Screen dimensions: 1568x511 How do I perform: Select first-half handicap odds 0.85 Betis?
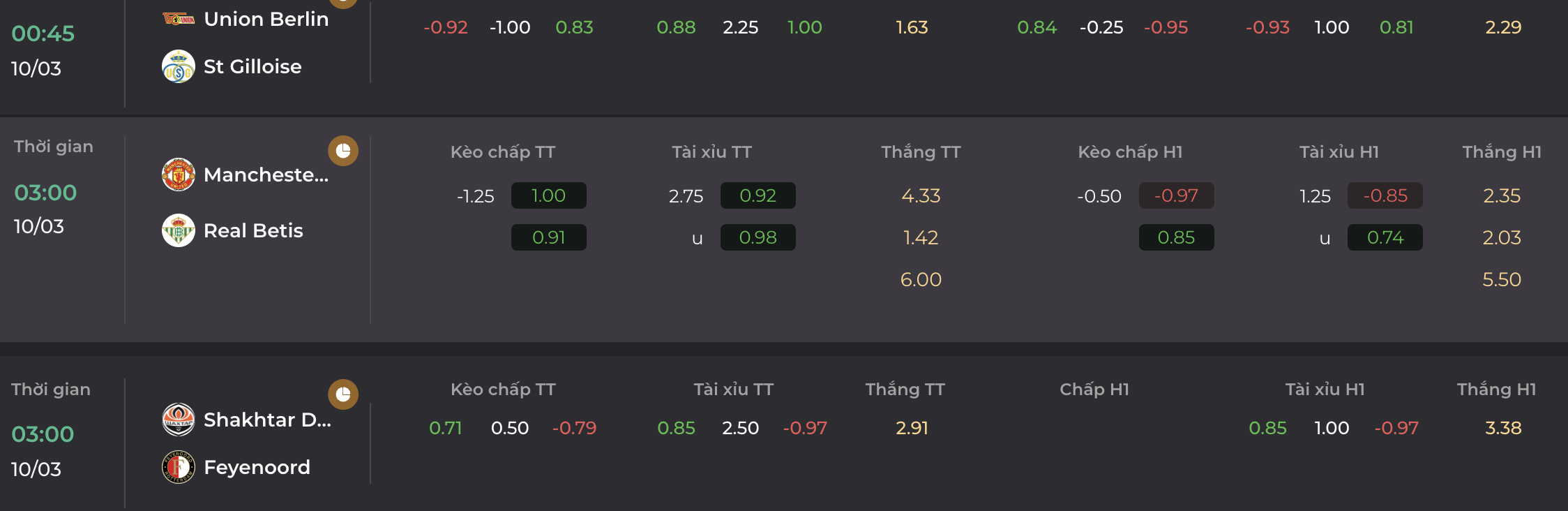click(x=1177, y=237)
